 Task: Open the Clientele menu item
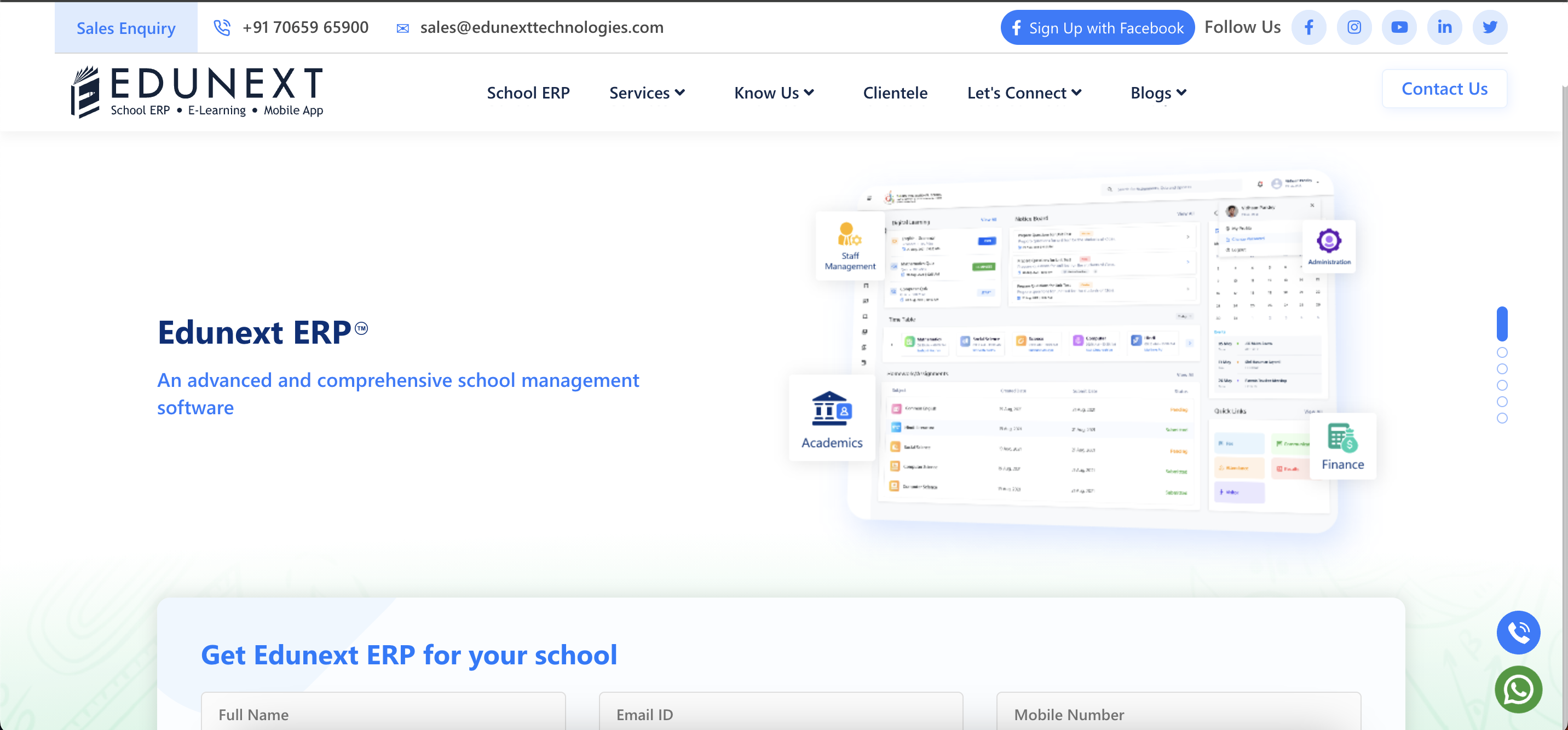click(895, 92)
